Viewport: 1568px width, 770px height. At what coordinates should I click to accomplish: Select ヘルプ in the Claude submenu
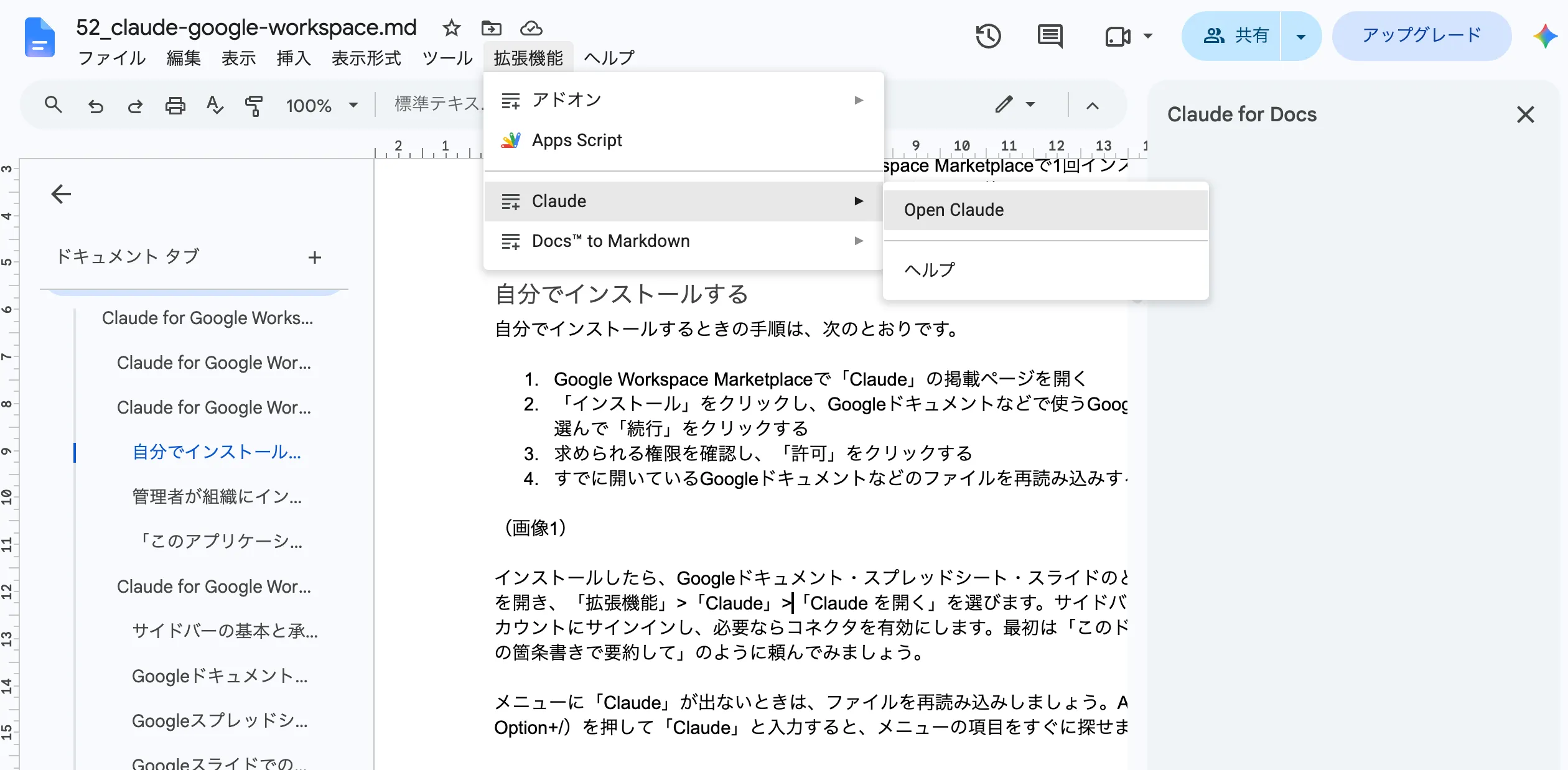(1045, 270)
